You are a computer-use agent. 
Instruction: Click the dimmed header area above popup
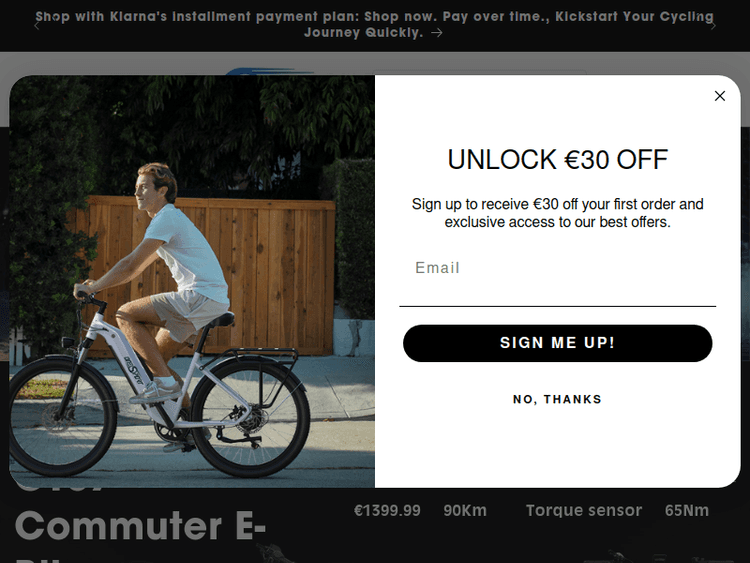click(375, 63)
